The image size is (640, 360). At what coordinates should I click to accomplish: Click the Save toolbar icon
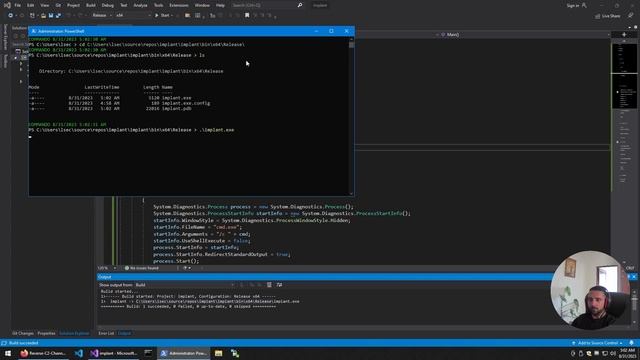51,16
